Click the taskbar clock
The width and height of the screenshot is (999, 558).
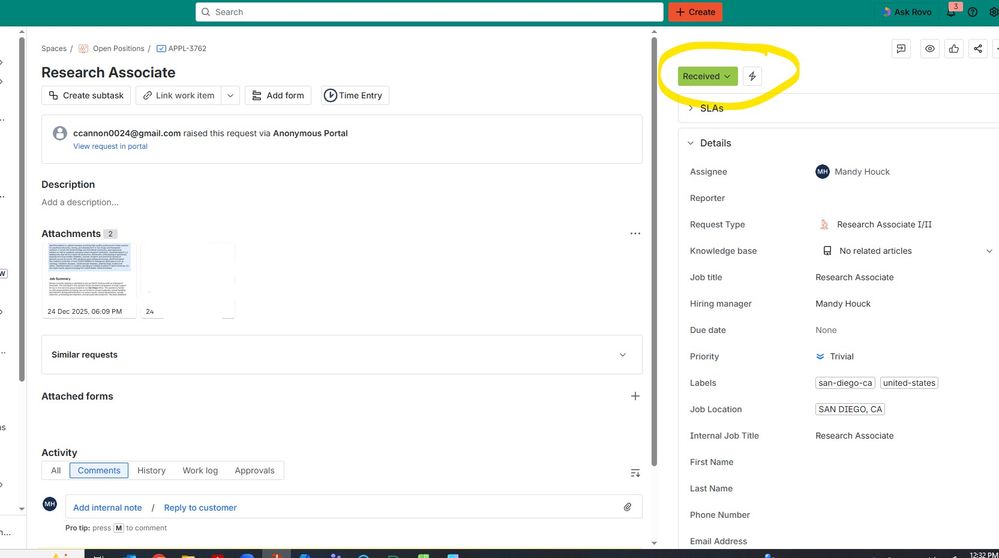click(x=984, y=554)
